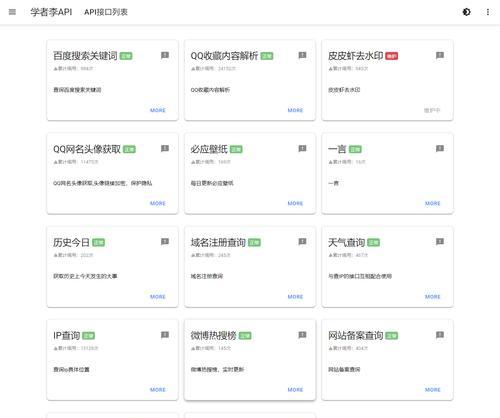This screenshot has height=418, width=500.
Task: Open MORE on 百度搜索关键词 card
Action: [158, 110]
